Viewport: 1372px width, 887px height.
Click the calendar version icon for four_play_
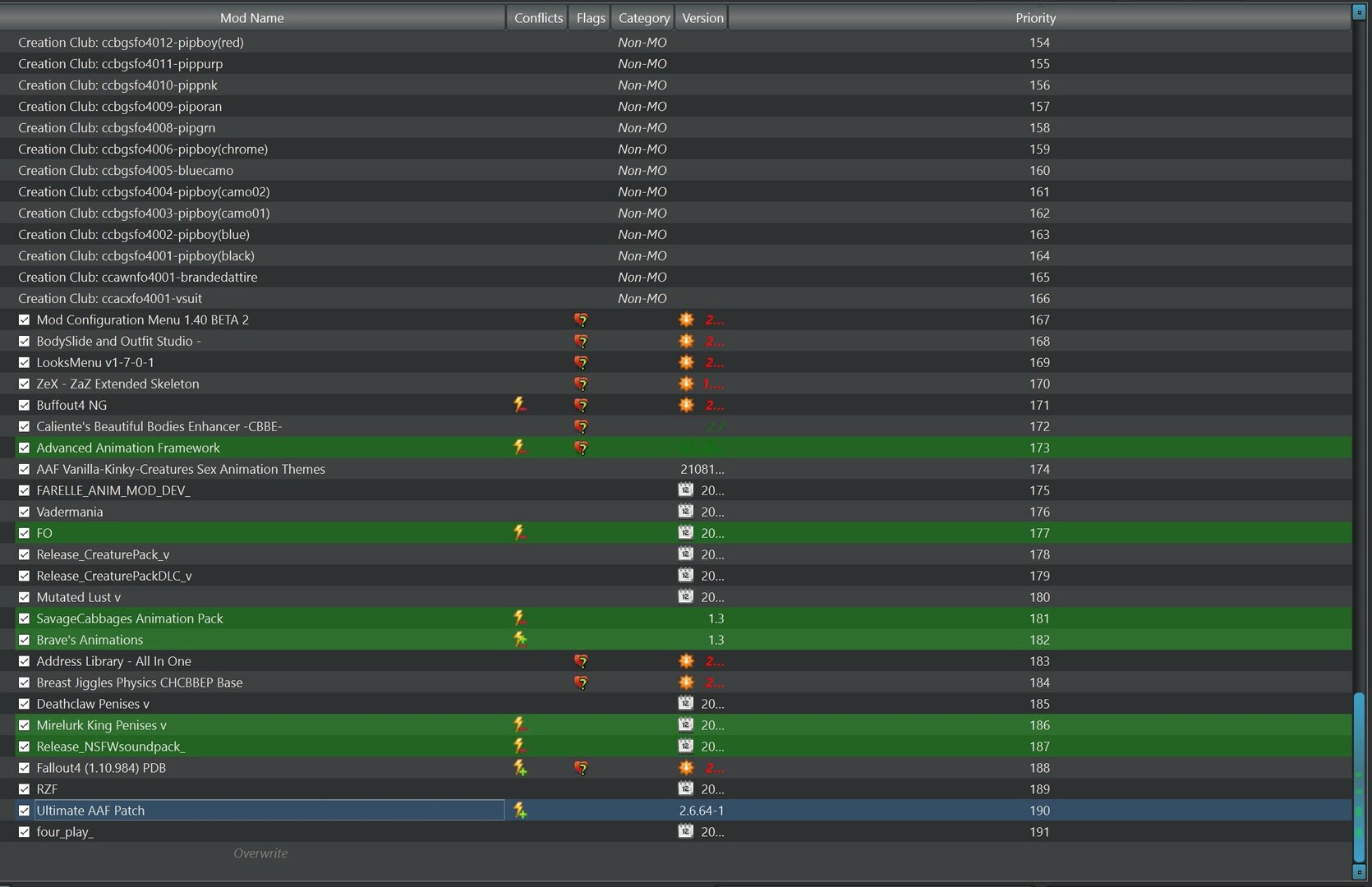click(x=686, y=831)
